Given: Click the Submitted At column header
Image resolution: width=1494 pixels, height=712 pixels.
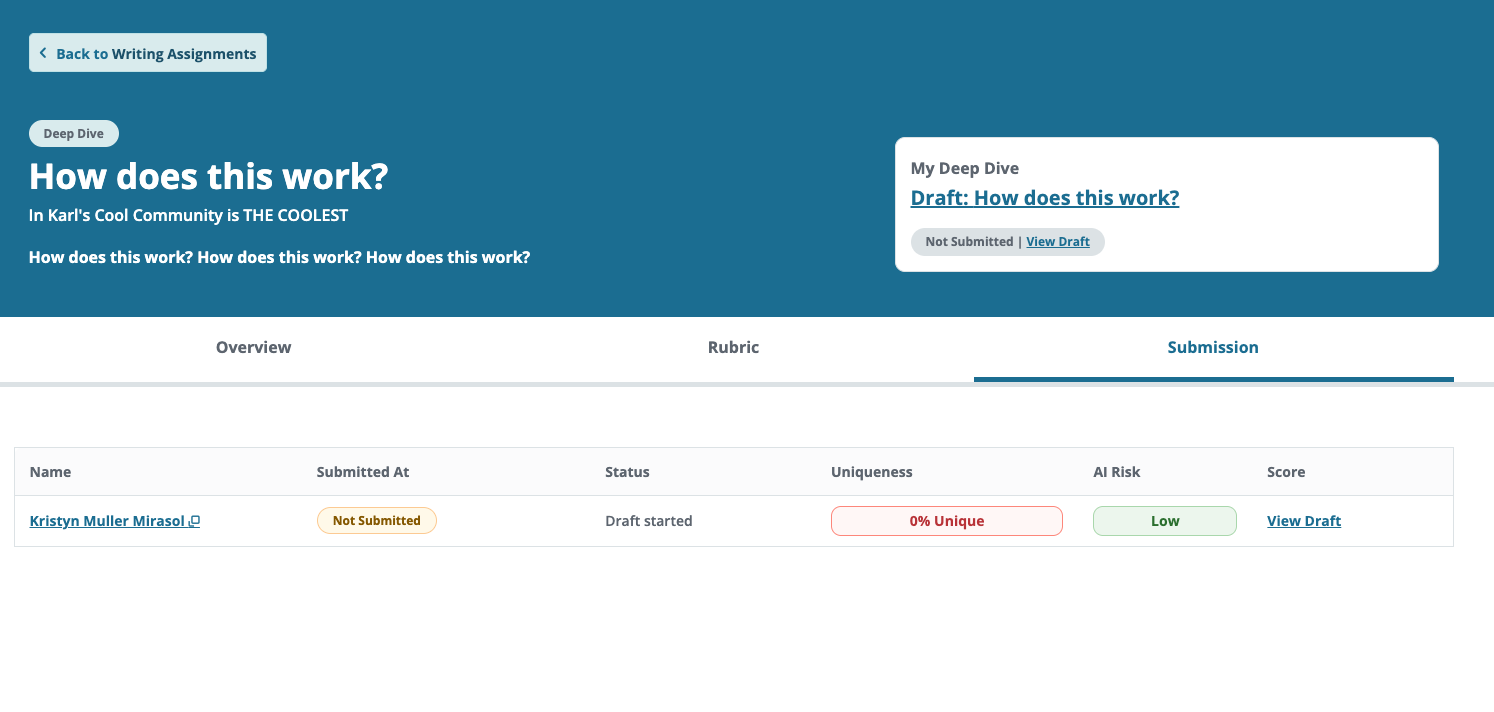Looking at the screenshot, I should tap(363, 472).
